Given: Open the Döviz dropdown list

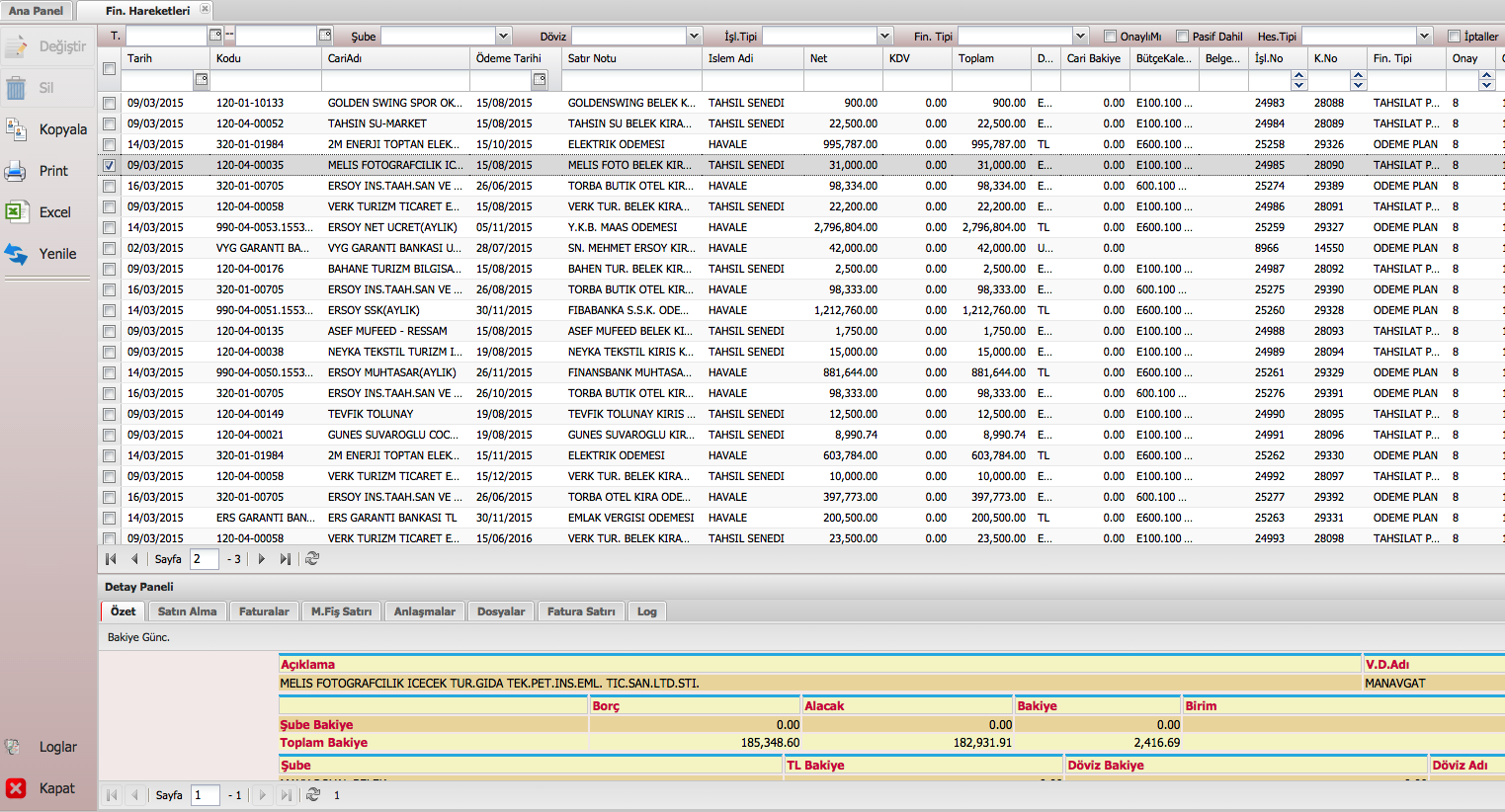Looking at the screenshot, I should tap(694, 37).
